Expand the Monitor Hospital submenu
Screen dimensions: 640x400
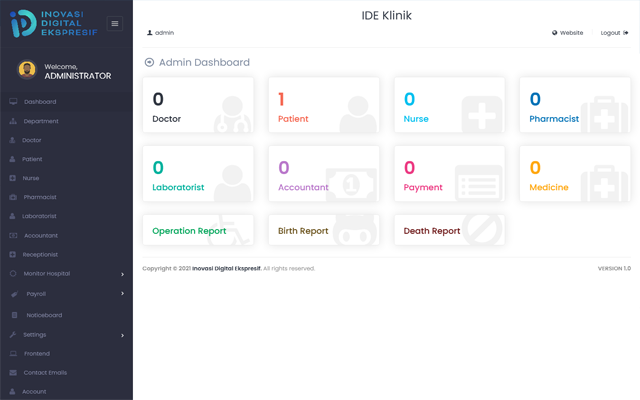click(122, 274)
